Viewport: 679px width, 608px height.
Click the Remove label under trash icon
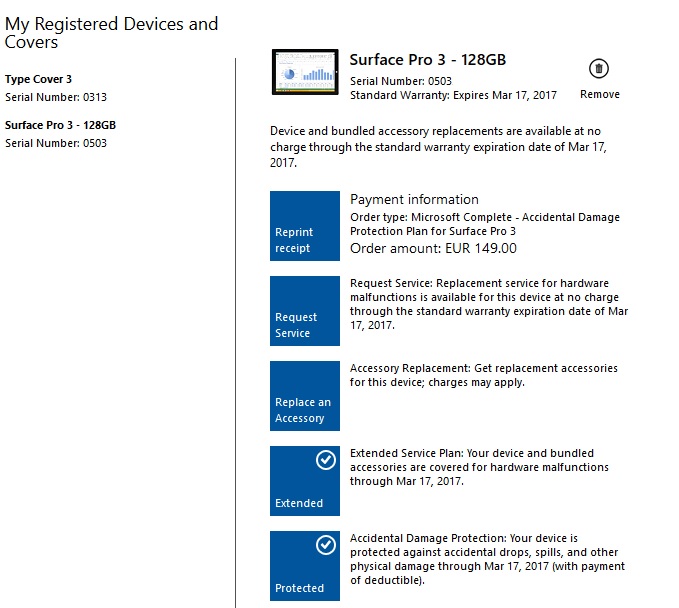pos(600,94)
